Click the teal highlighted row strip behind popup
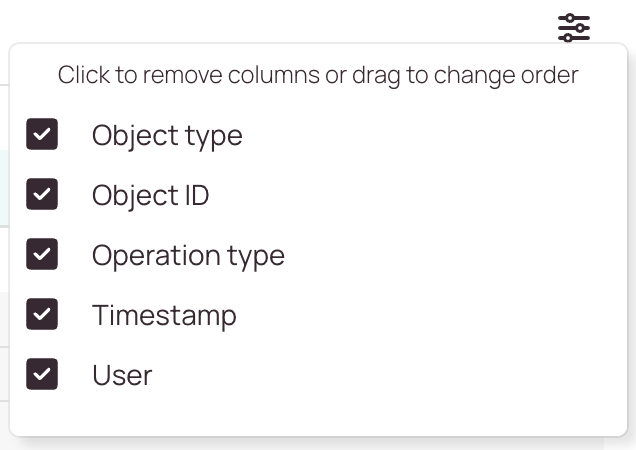The width and height of the screenshot is (636, 450). (x=4, y=188)
